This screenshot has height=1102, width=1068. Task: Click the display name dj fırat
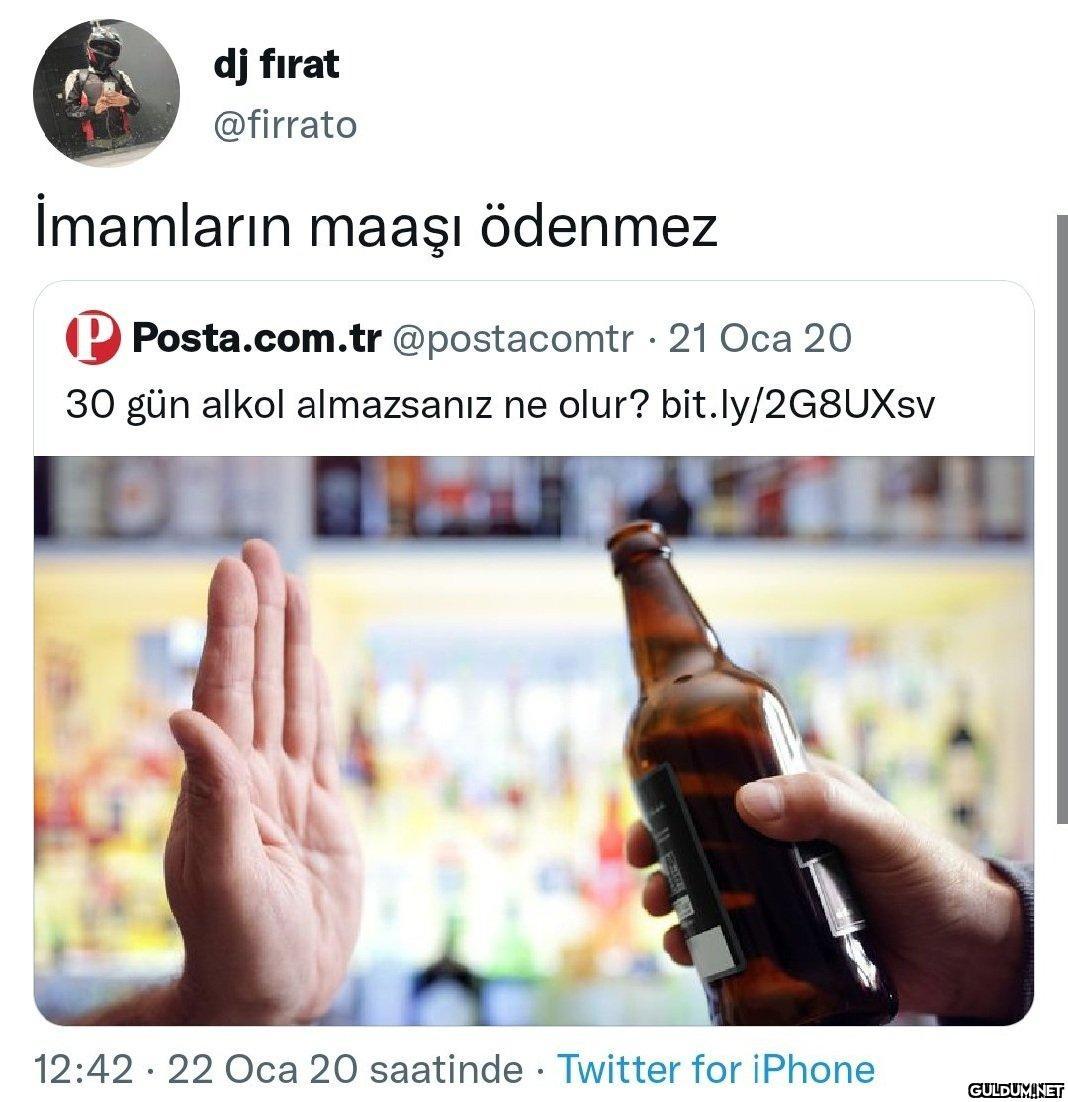pos(276,67)
